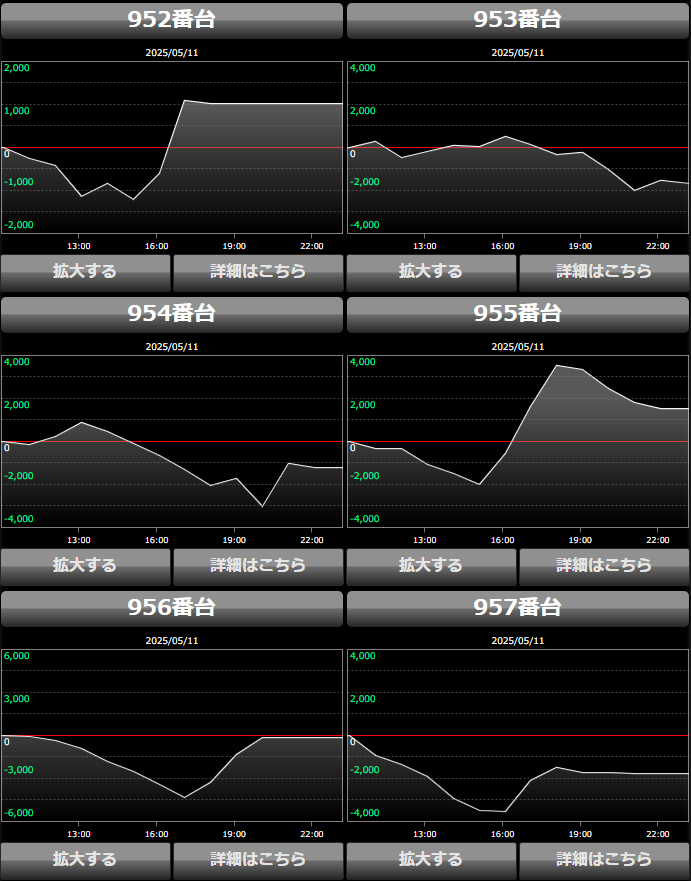Screen dimensions: 691x881
Task: Click the 952番台 header button
Action: pos(172,21)
